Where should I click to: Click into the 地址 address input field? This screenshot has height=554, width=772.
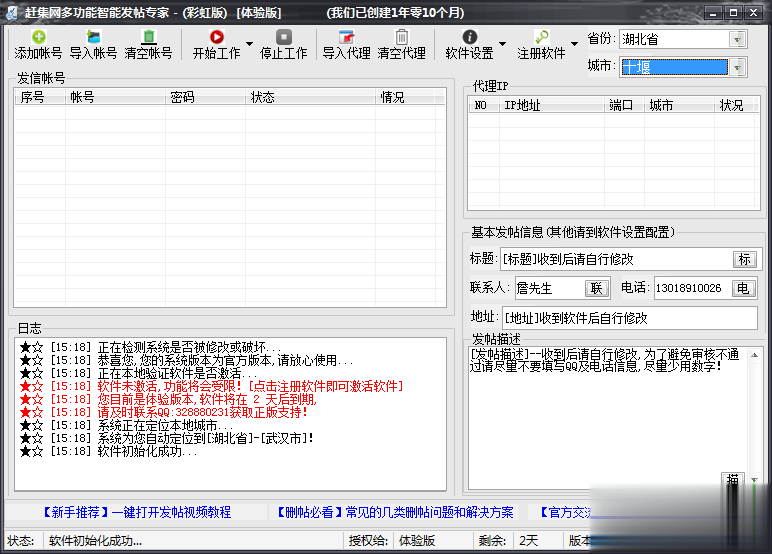(x=626, y=318)
